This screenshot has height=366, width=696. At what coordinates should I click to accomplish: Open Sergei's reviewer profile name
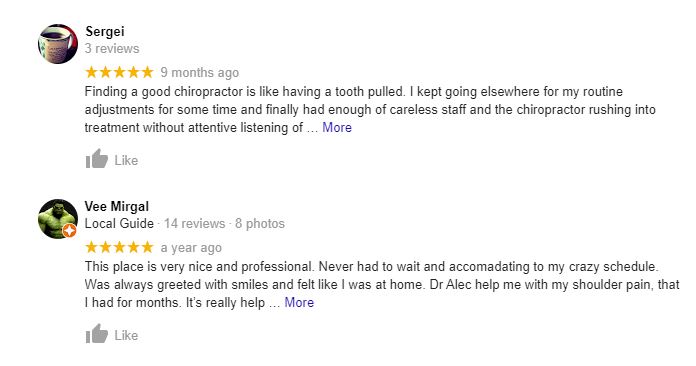[105, 31]
